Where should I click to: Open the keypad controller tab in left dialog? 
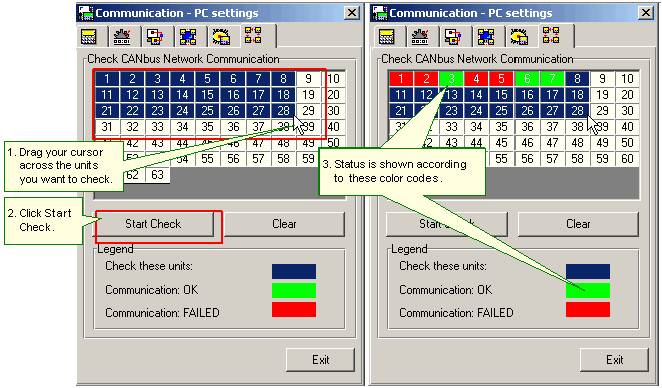(x=89, y=37)
